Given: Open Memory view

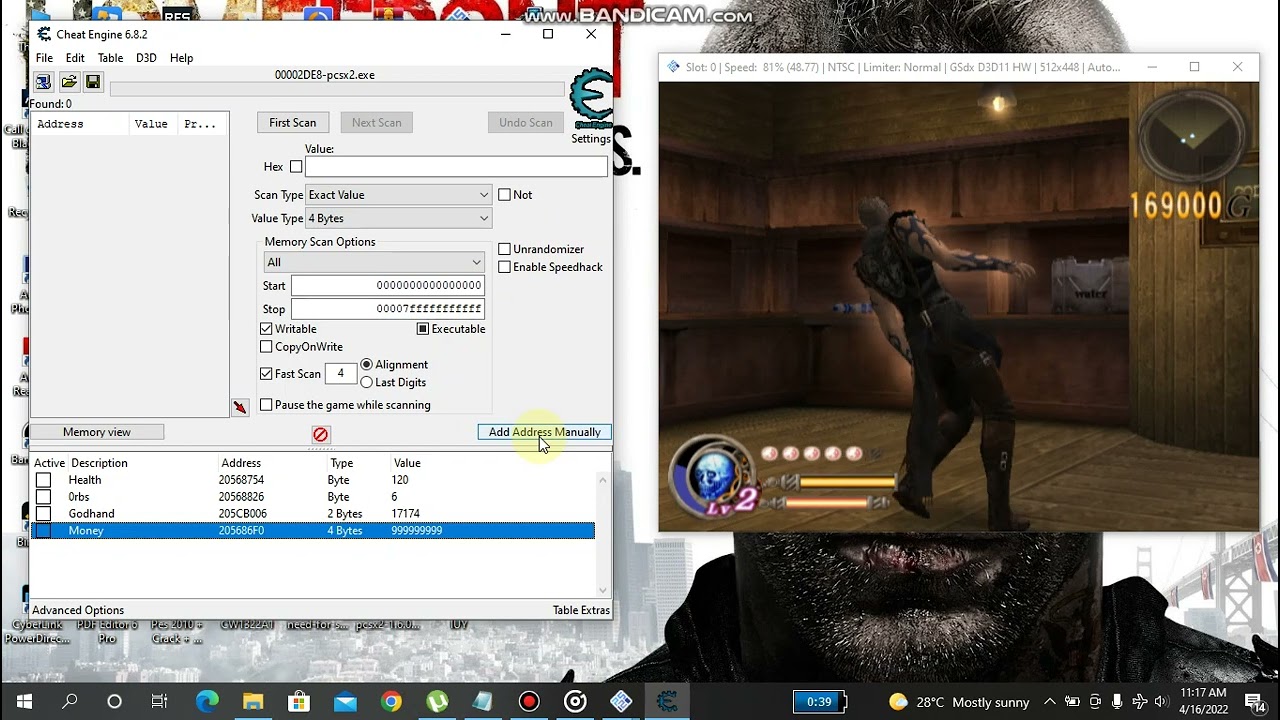Looking at the screenshot, I should 97,432.
